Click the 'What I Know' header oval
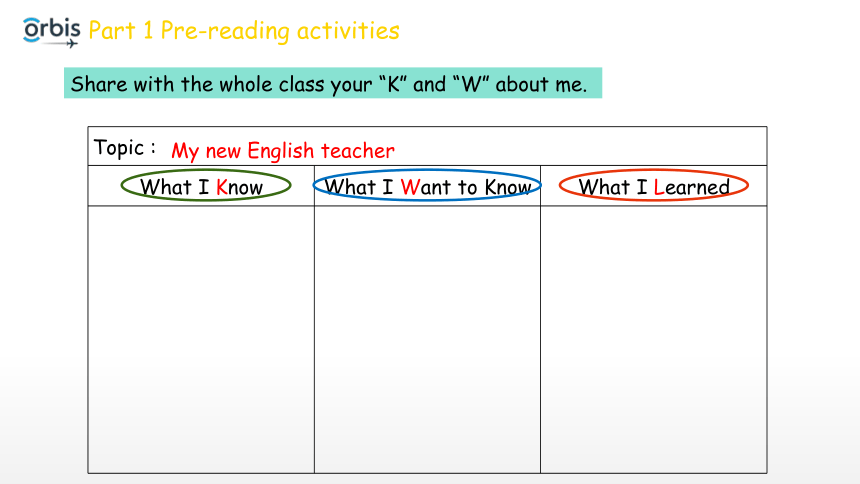 click(206, 185)
